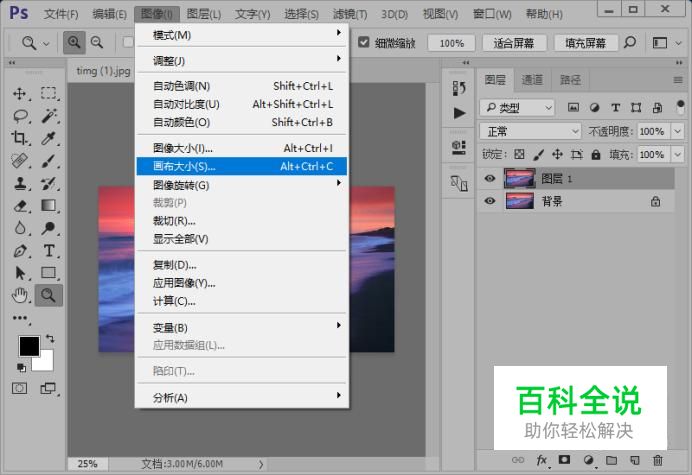Toggle lock all padlock icon
Screen dimensions: 692x475
(x=596, y=154)
